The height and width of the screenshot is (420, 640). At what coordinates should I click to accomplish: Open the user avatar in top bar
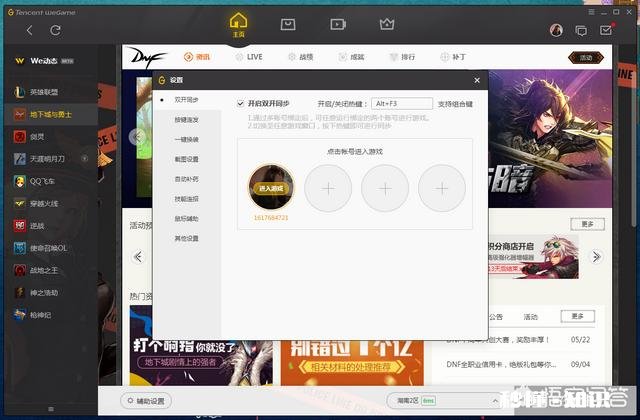(556, 30)
